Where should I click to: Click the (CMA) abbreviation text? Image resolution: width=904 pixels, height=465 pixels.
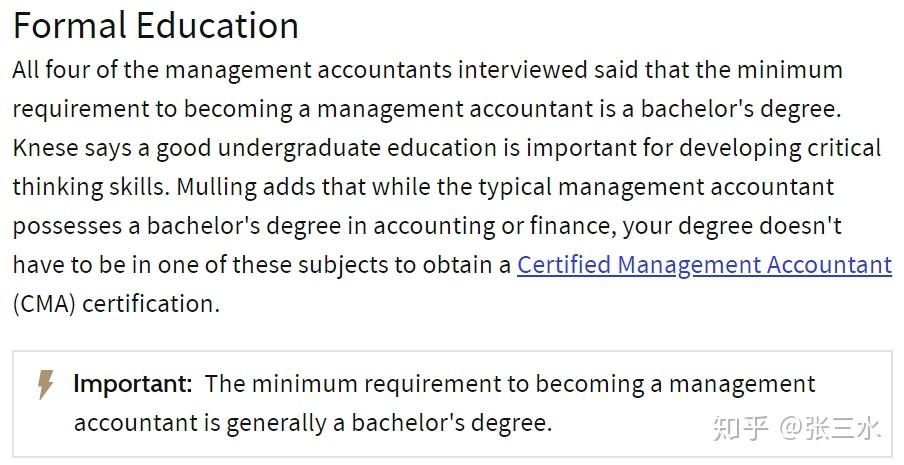click(x=44, y=304)
